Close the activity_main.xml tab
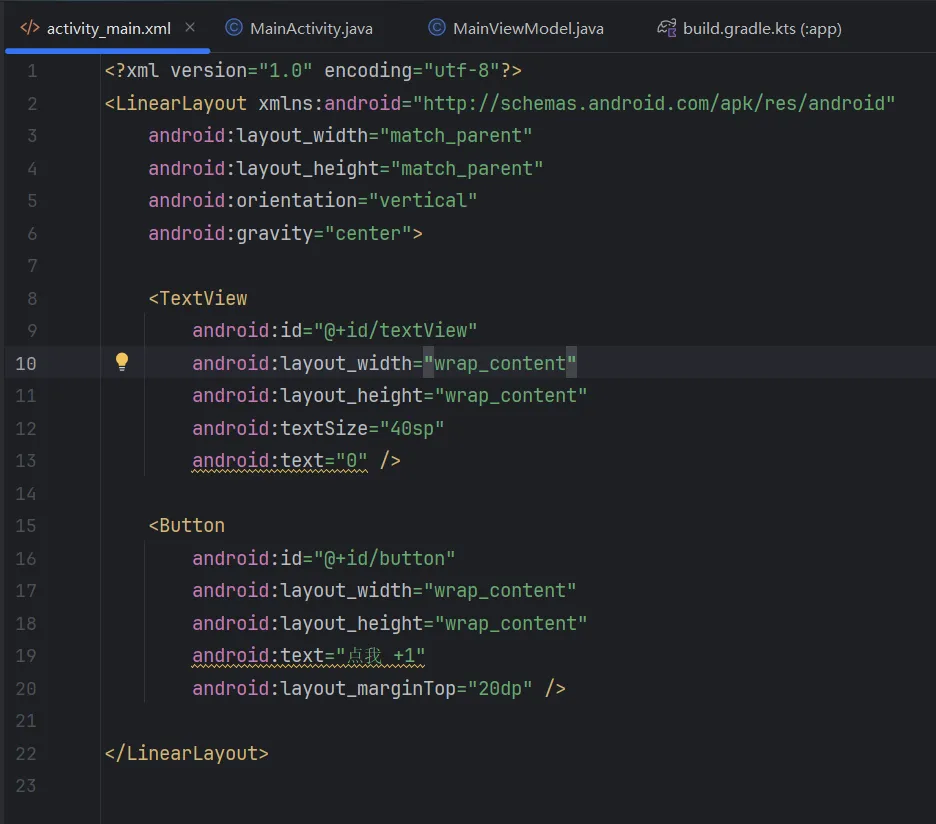 point(190,28)
